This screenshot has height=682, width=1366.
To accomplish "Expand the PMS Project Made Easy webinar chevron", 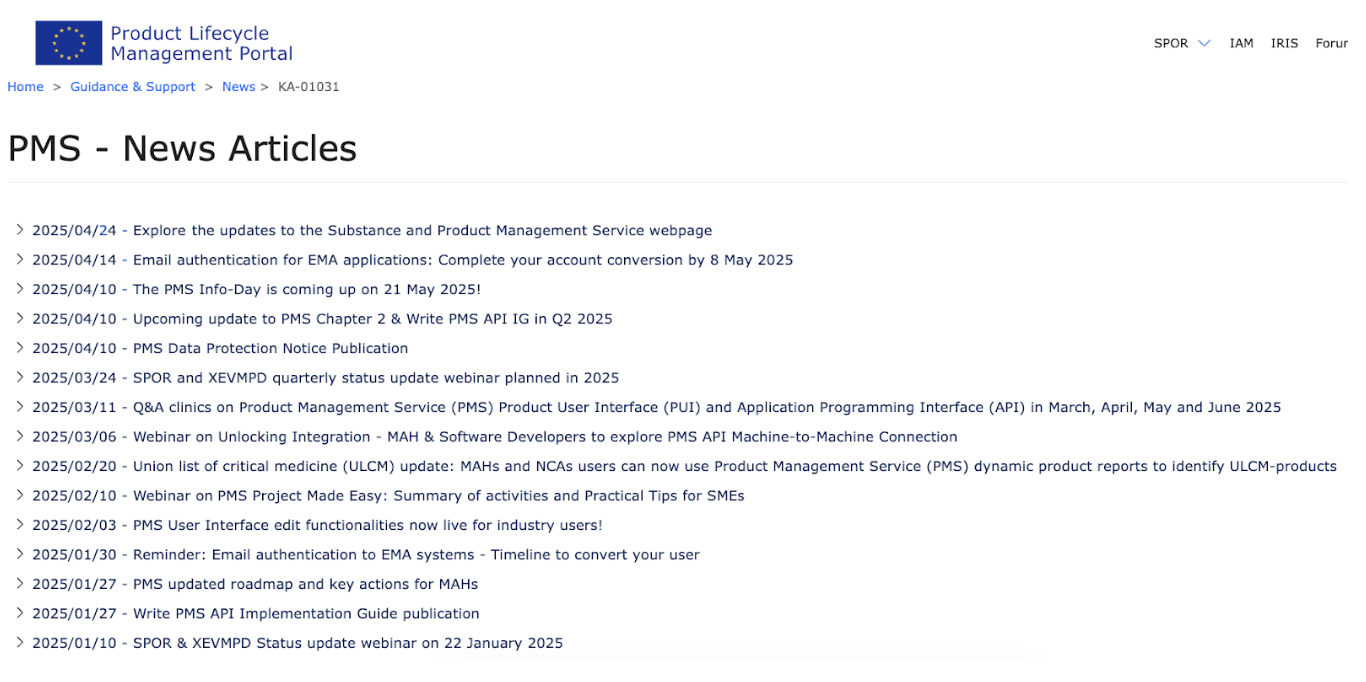I will 19,496.
